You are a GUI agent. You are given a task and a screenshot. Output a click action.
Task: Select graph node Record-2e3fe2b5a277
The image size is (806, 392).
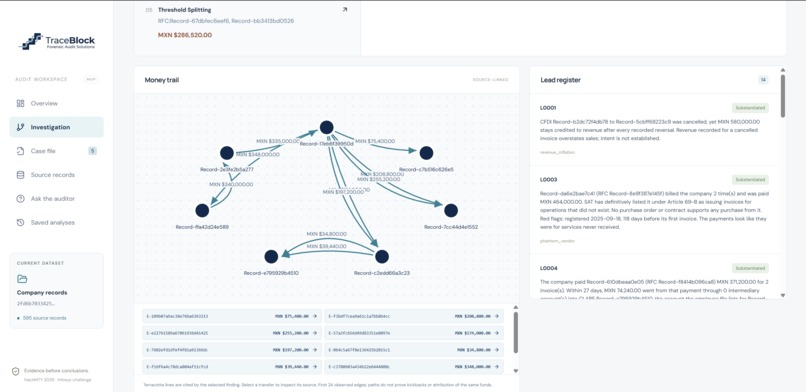point(227,153)
